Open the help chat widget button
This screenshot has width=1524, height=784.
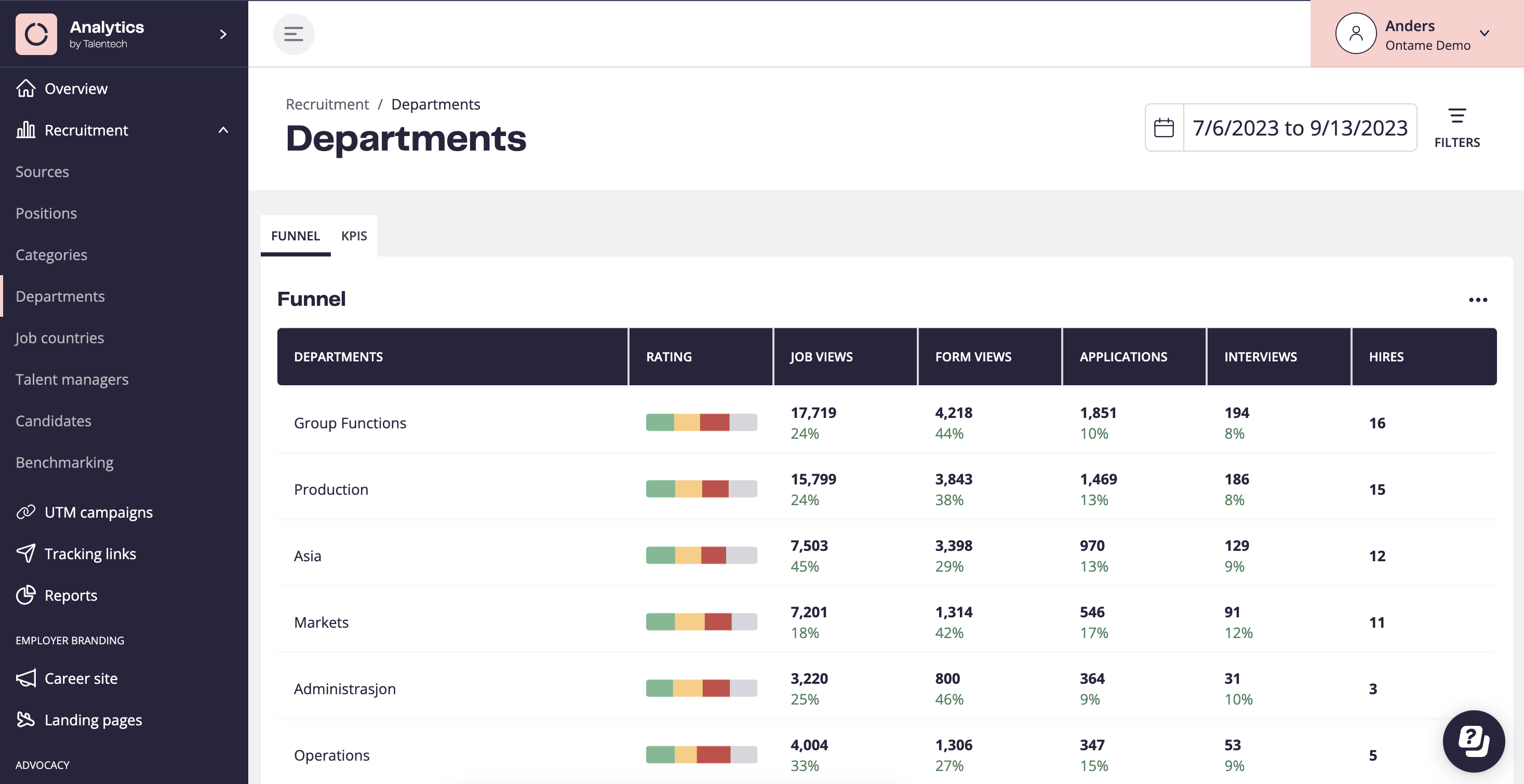[1474, 741]
